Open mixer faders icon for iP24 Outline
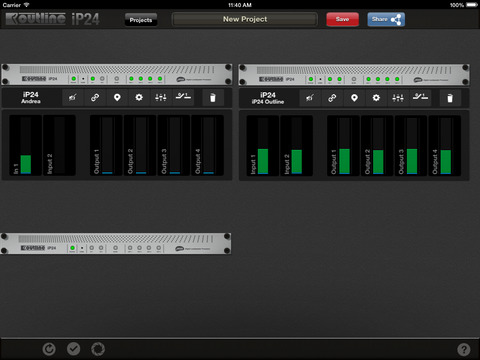 398,98
